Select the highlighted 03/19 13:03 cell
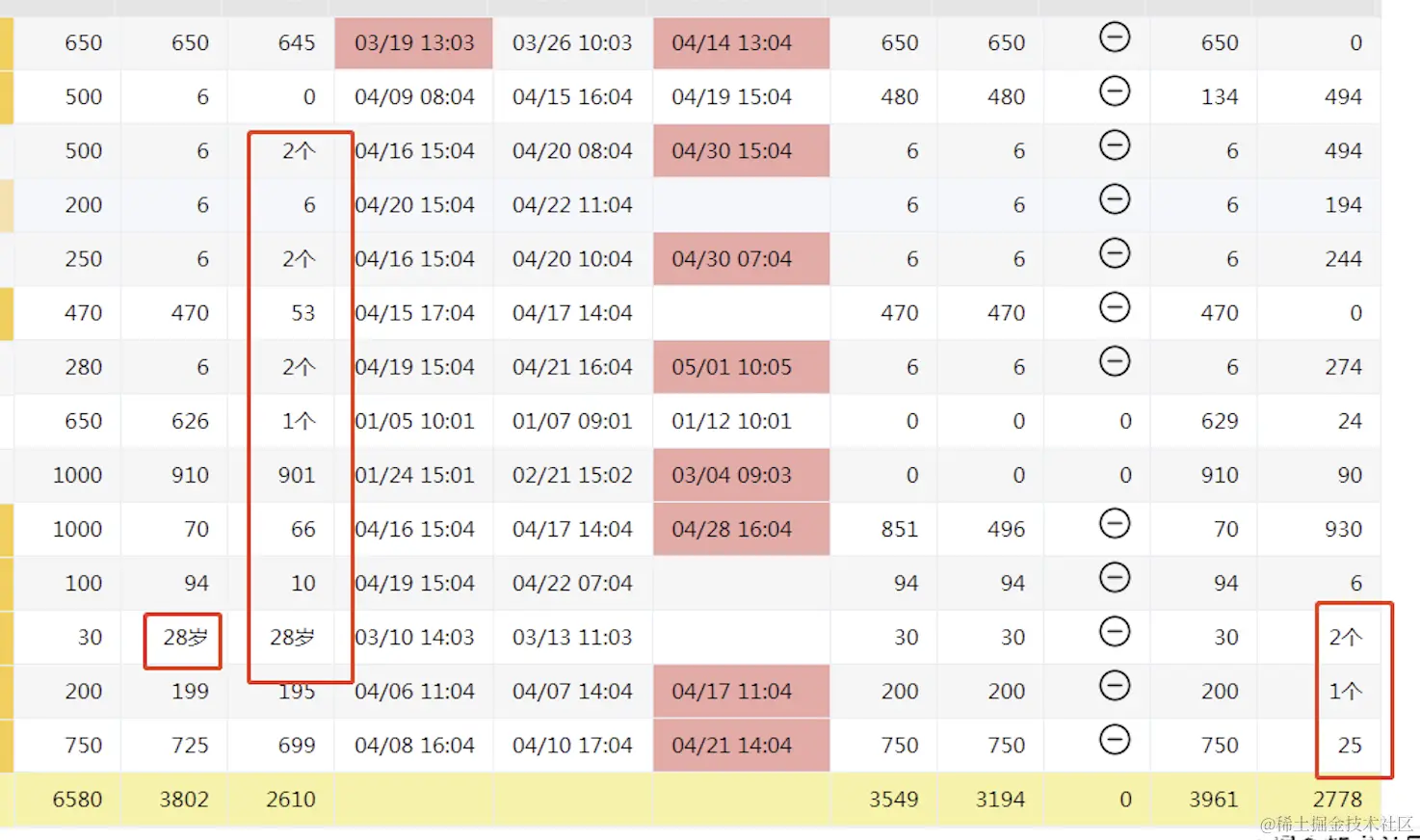Screen dimensions: 1420x840 pos(414,43)
